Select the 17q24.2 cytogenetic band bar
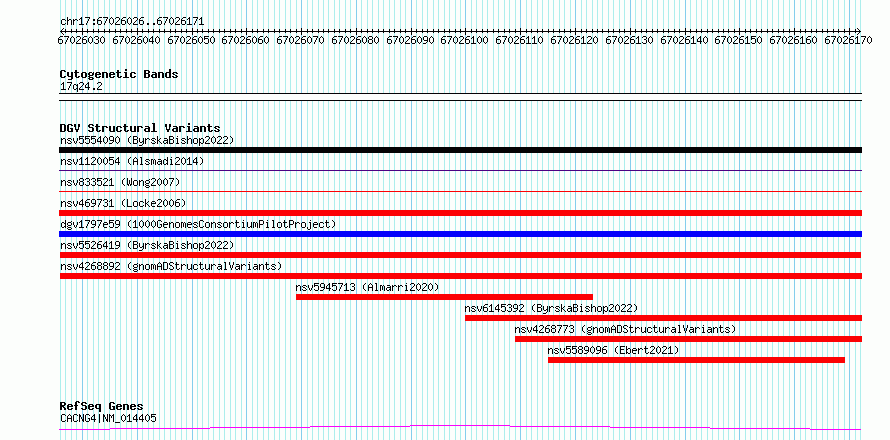The width and height of the screenshot is (890, 440). [x=460, y=97]
